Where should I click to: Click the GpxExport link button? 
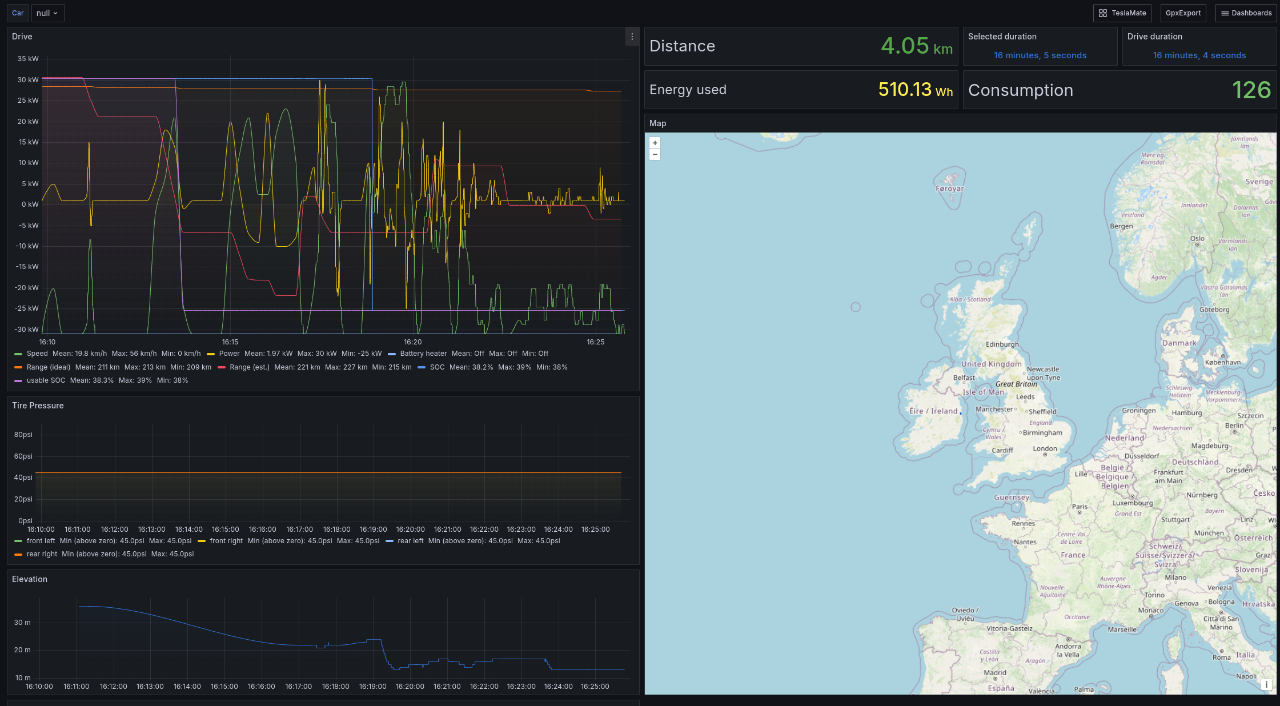pos(1182,13)
